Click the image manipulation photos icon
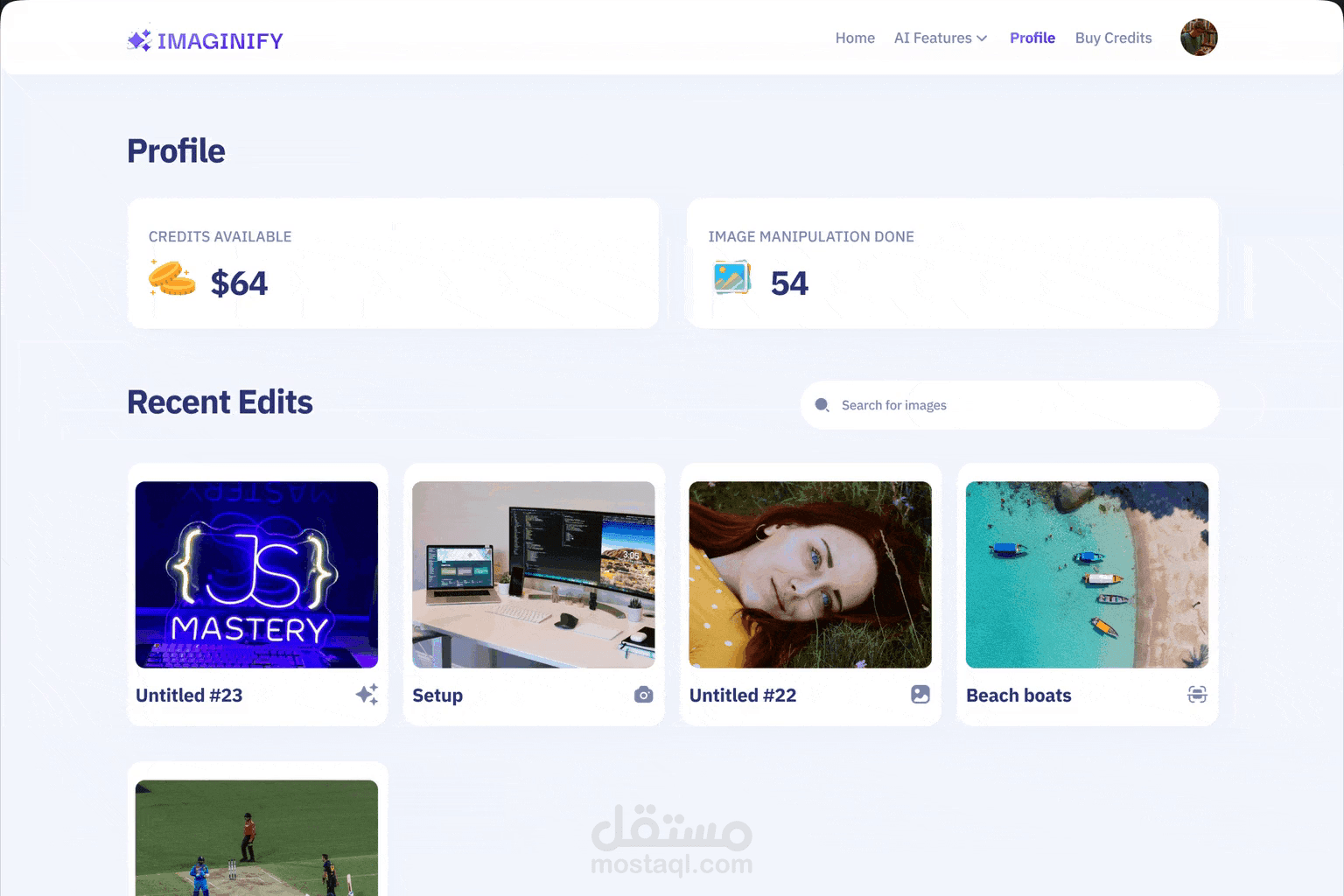The height and width of the screenshot is (896, 1344). click(732, 277)
